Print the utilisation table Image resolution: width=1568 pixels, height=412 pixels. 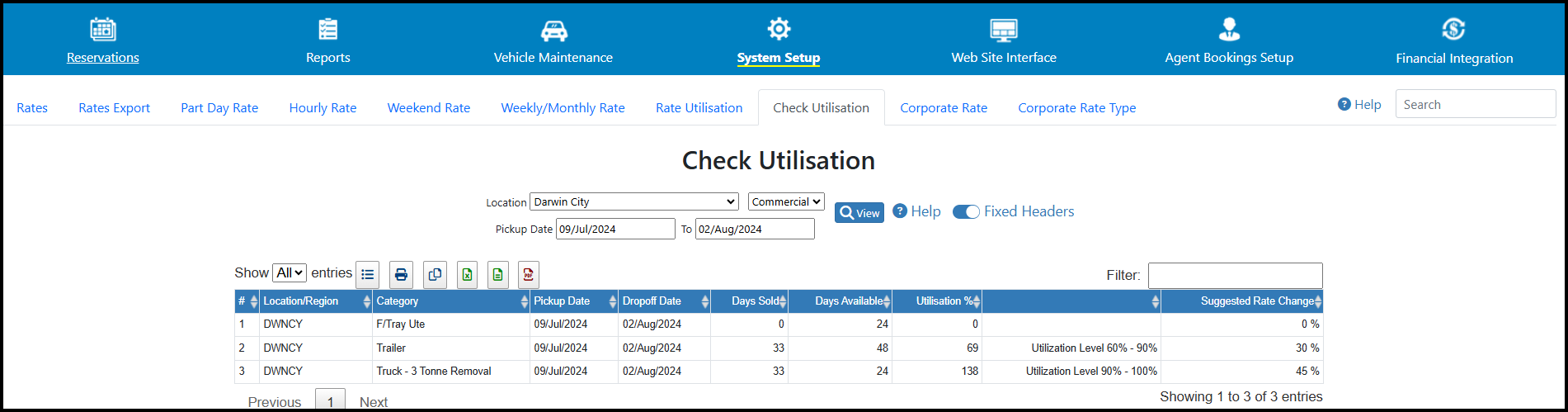pyautogui.click(x=401, y=275)
